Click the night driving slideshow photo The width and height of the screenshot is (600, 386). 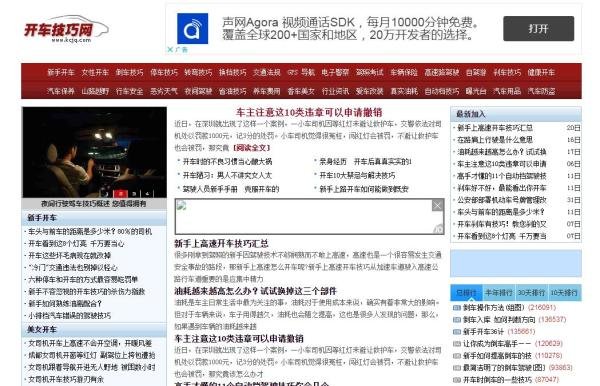[95, 152]
